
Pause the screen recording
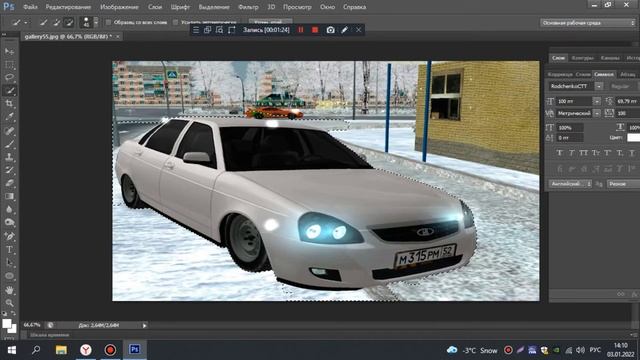click(301, 30)
